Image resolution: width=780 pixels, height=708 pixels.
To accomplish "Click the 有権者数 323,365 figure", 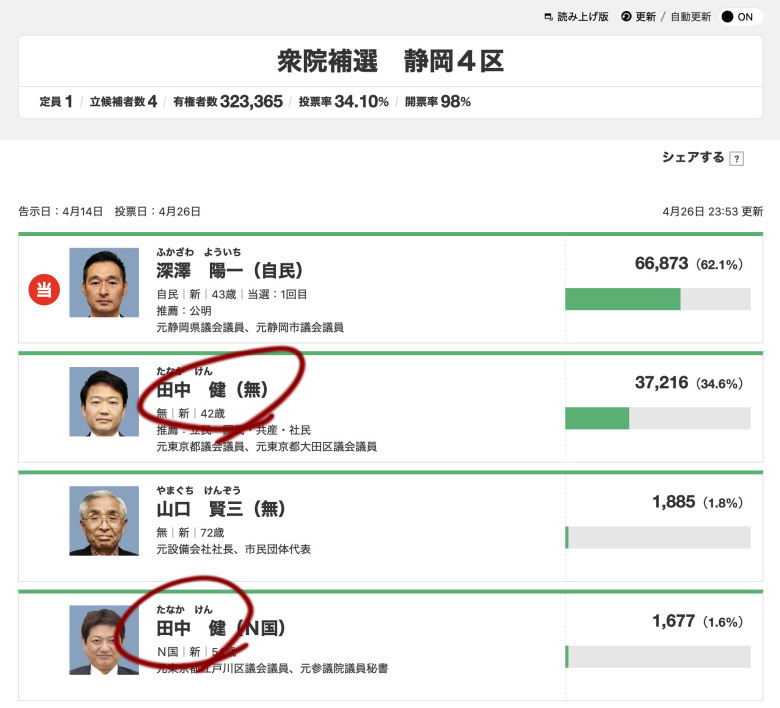I will [228, 101].
